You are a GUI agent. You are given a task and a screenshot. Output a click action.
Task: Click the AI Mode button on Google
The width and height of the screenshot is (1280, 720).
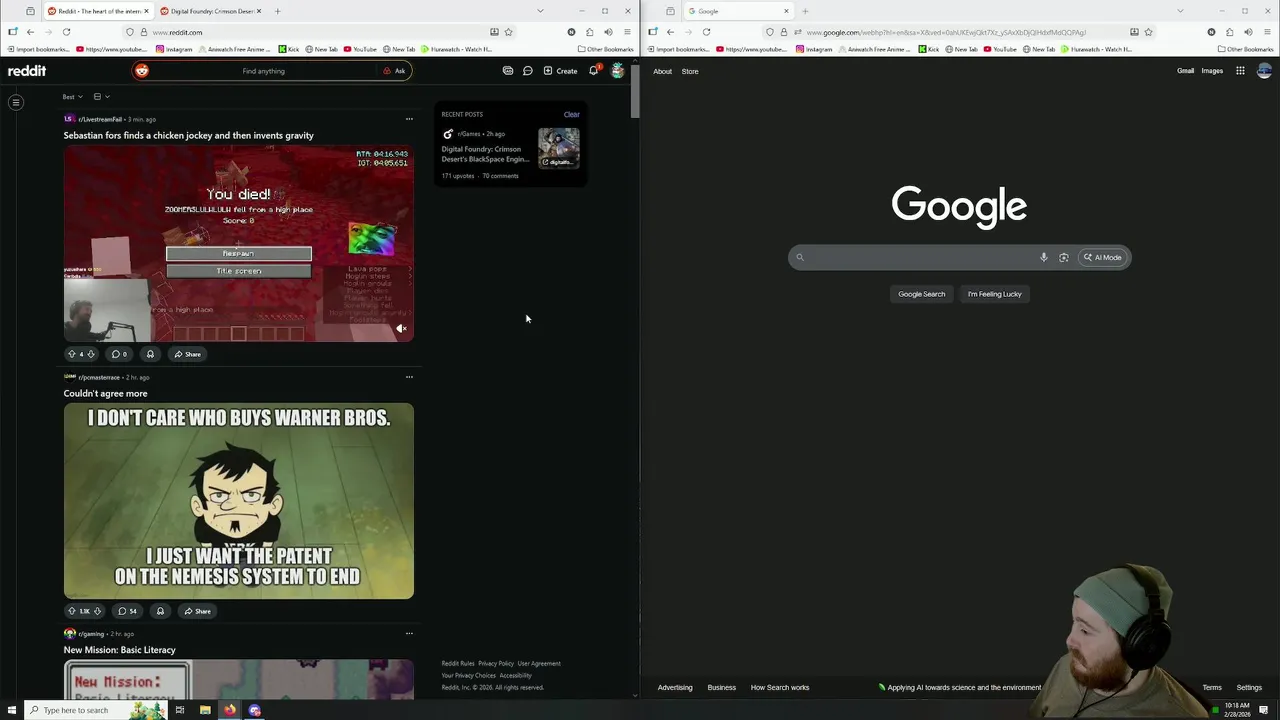tap(1103, 257)
